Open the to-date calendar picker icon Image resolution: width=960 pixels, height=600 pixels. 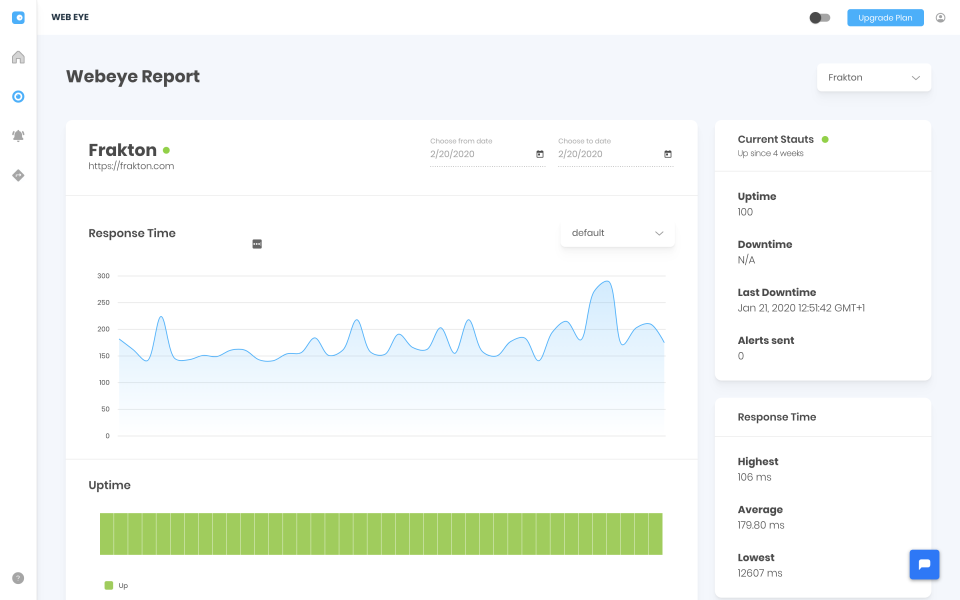click(668, 154)
